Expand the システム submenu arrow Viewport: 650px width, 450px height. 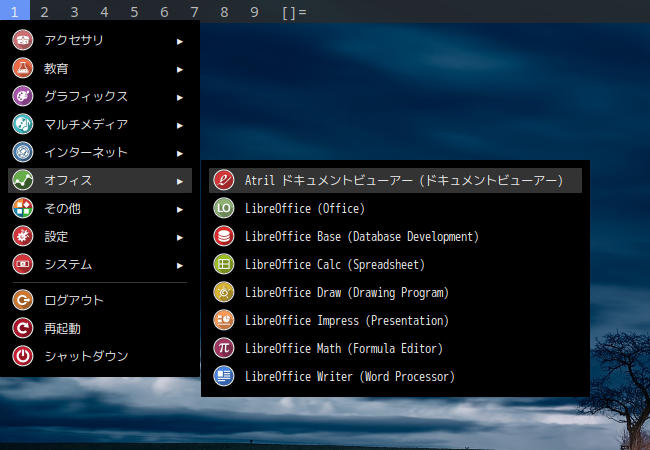[179, 266]
